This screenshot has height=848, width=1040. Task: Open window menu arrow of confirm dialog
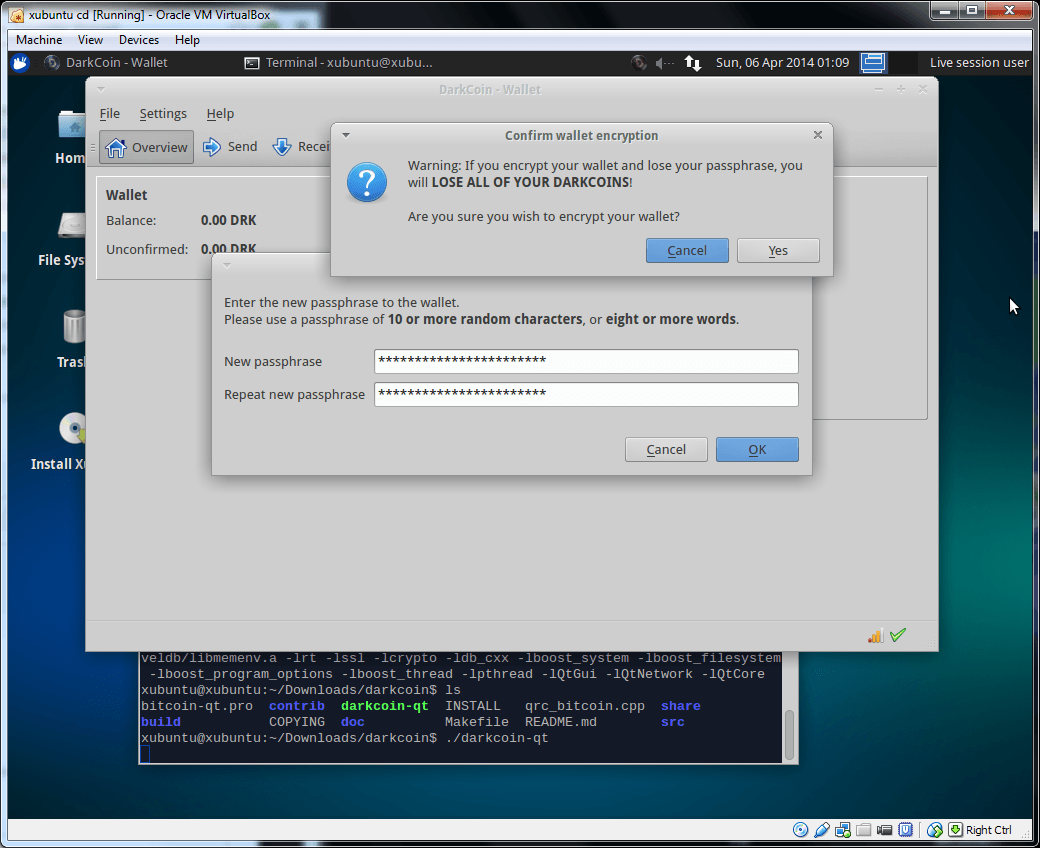(346, 135)
